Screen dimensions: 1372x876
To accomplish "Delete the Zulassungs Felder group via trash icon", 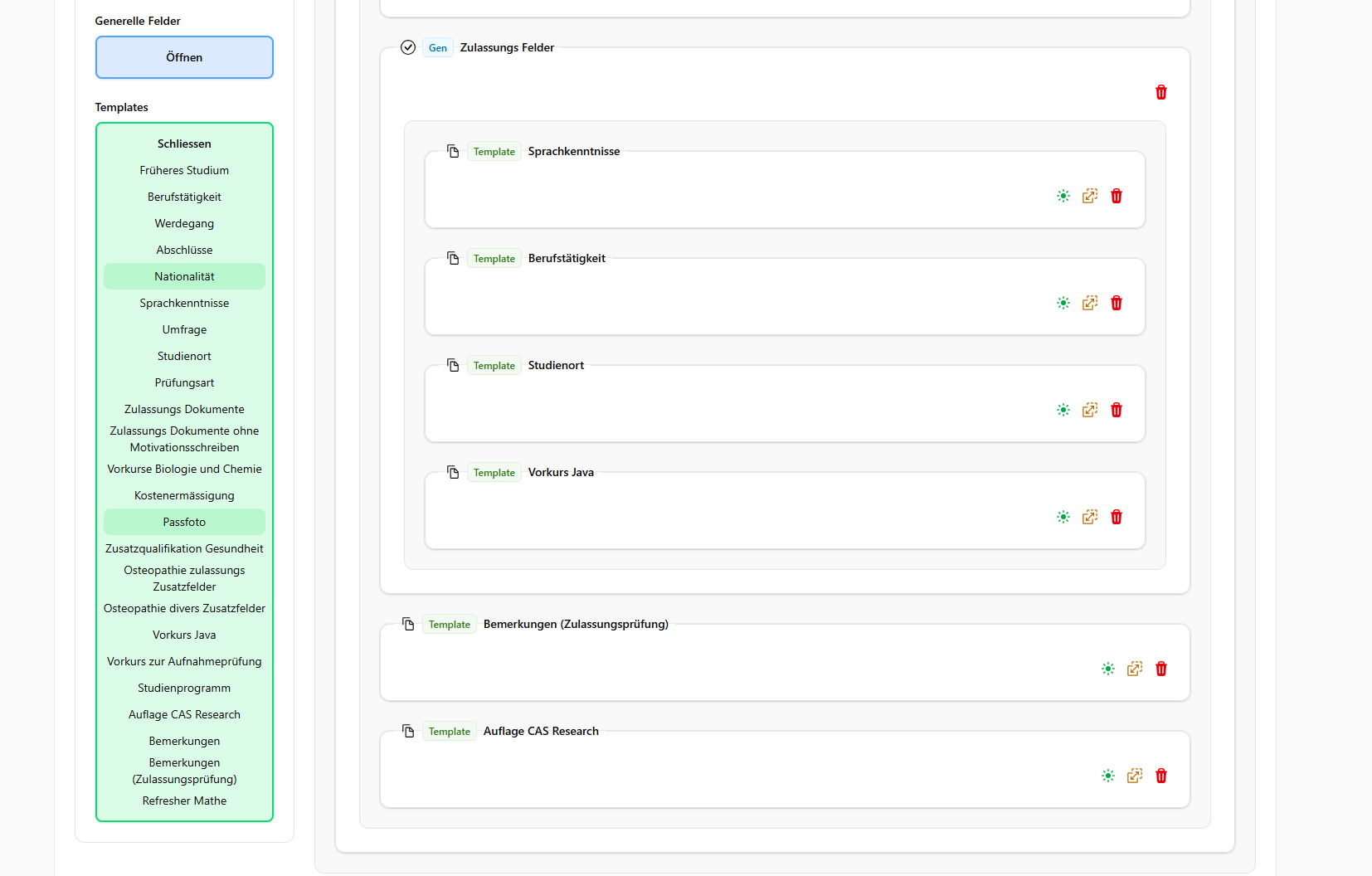I will [x=1160, y=92].
